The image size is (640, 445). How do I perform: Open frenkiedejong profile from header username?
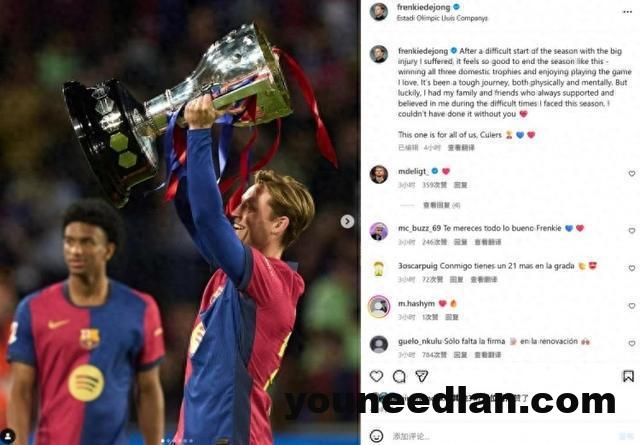coord(423,7)
